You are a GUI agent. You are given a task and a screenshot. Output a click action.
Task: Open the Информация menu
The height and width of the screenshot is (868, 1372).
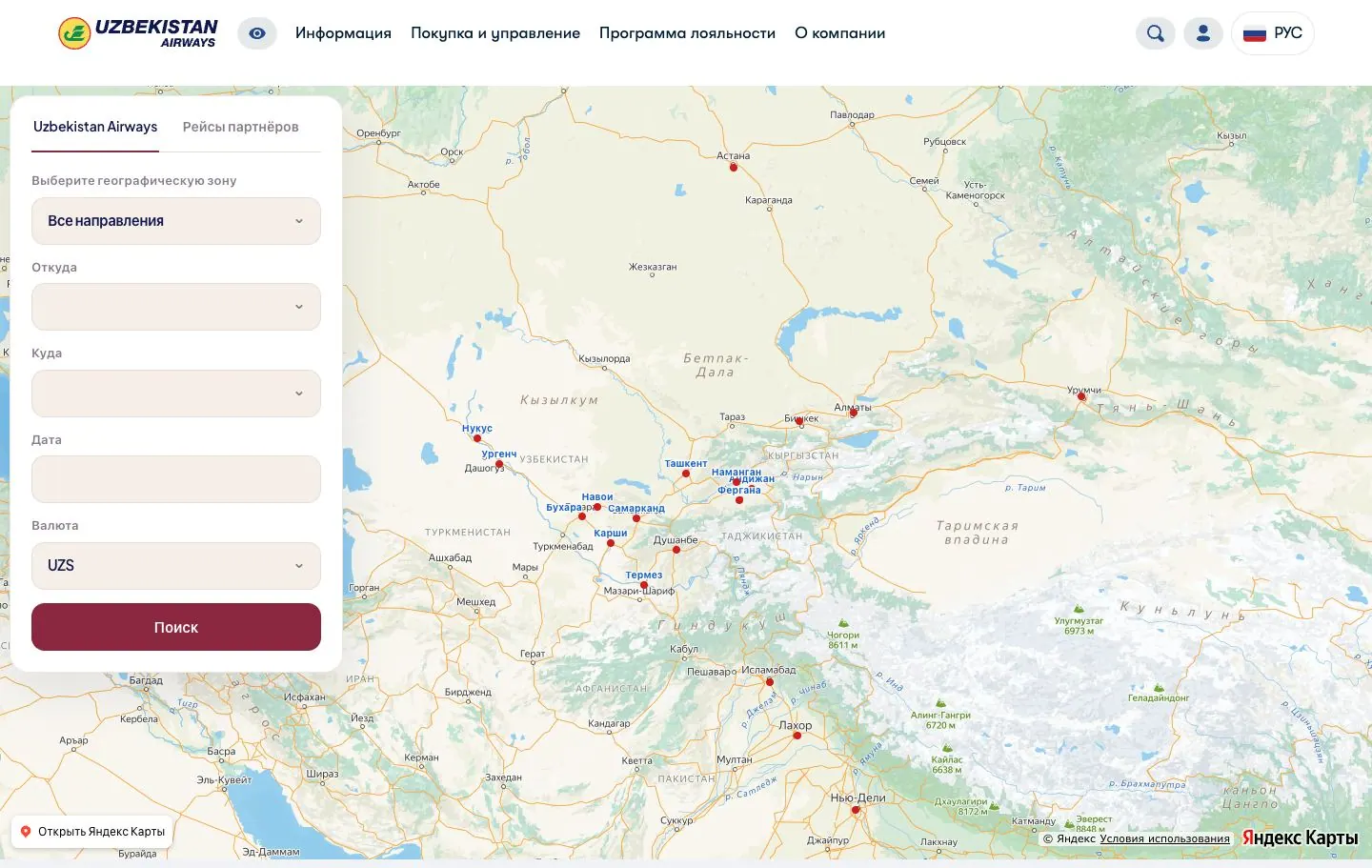tap(343, 33)
